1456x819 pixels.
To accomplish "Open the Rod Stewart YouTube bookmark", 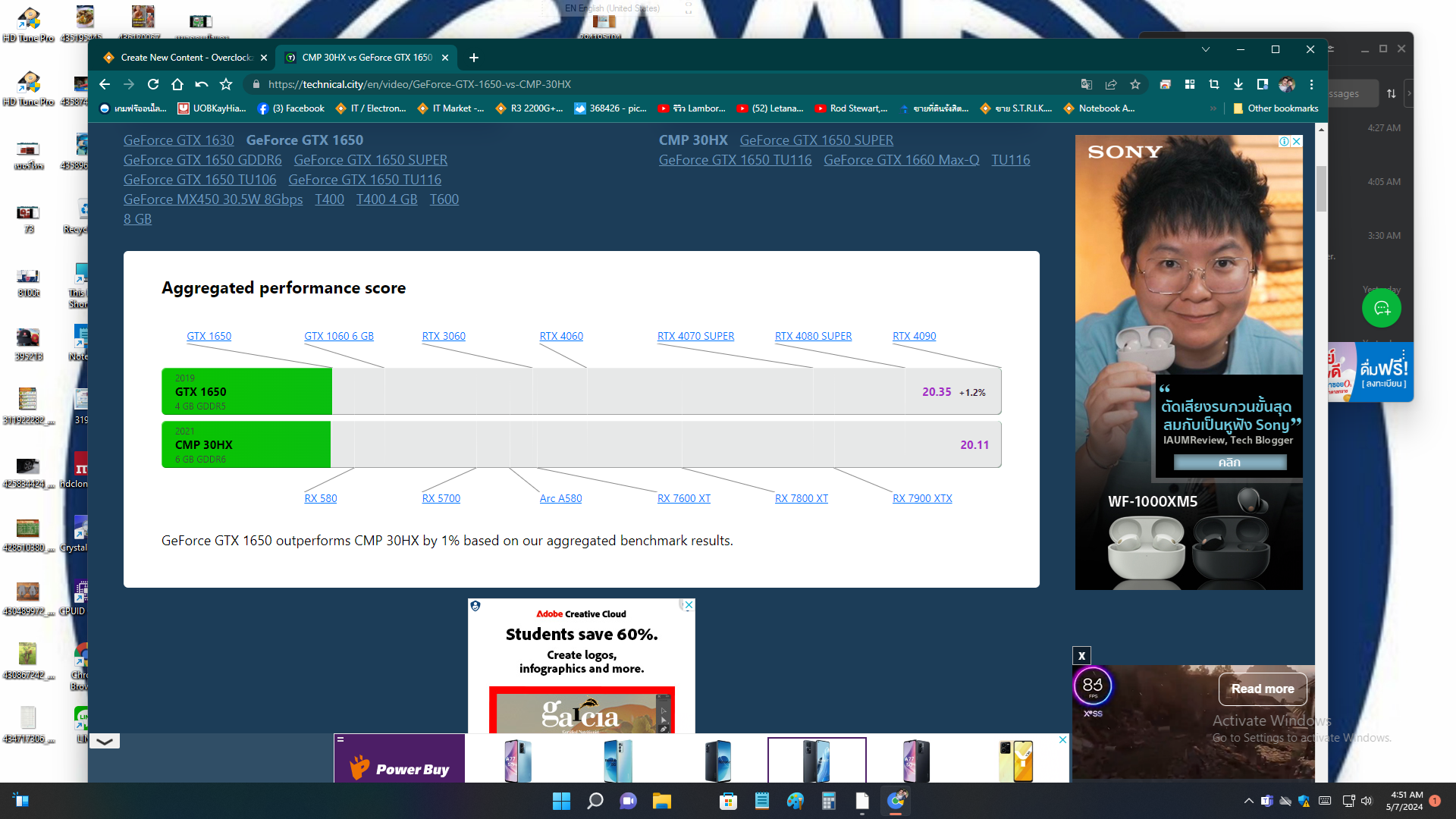I will click(851, 108).
